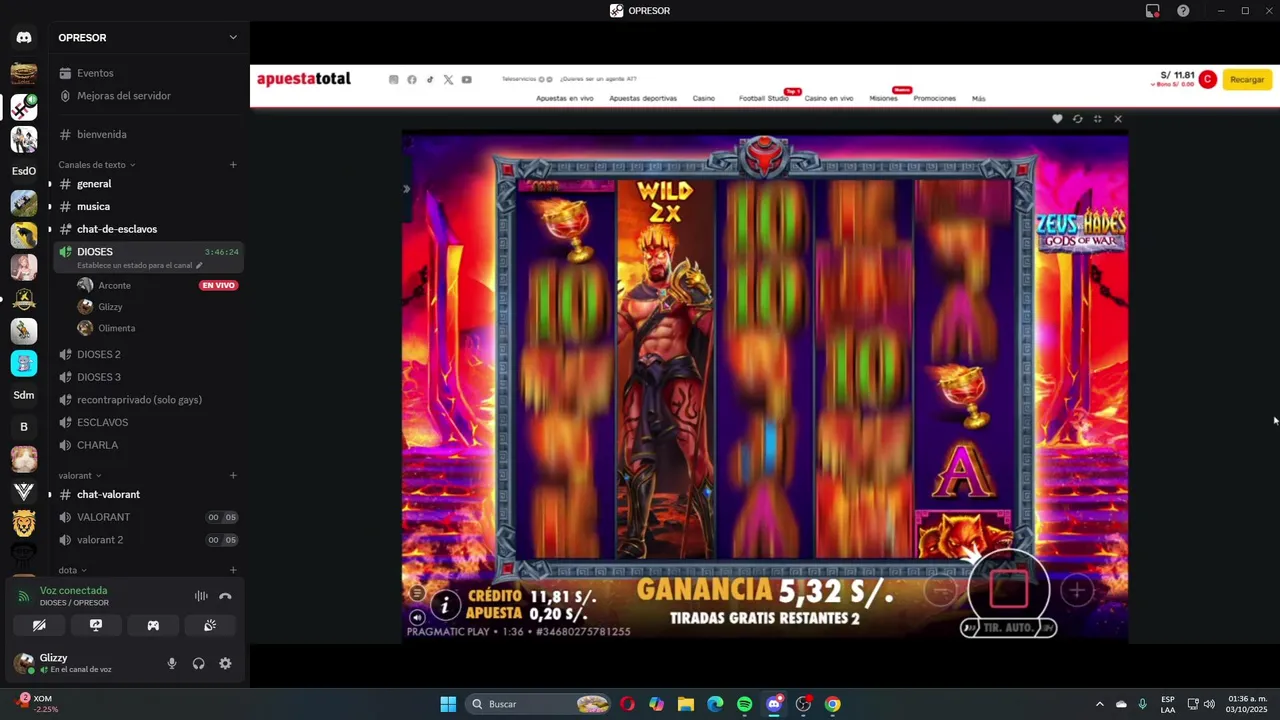Increase bet with plus button
Screen dimensions: 1280x720
(x=1077, y=591)
